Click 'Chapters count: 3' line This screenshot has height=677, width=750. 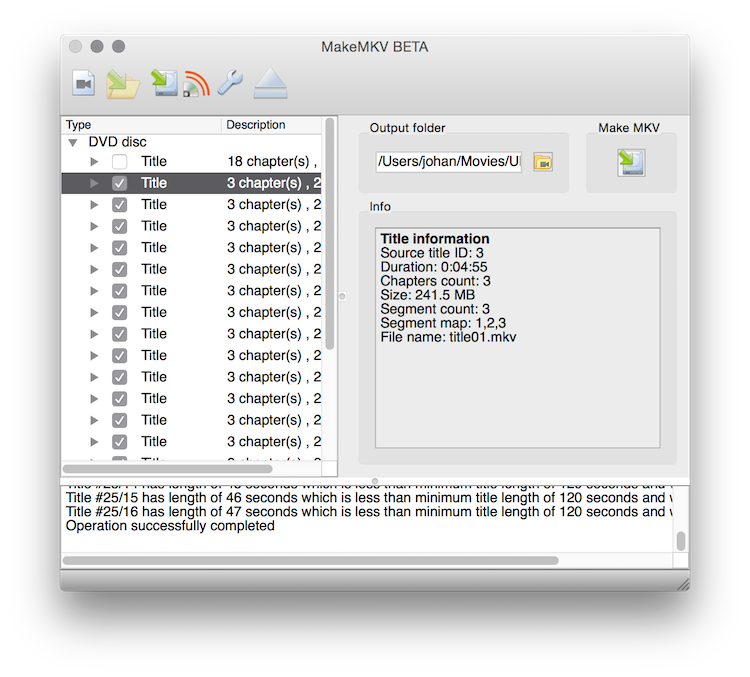pyautogui.click(x=435, y=281)
